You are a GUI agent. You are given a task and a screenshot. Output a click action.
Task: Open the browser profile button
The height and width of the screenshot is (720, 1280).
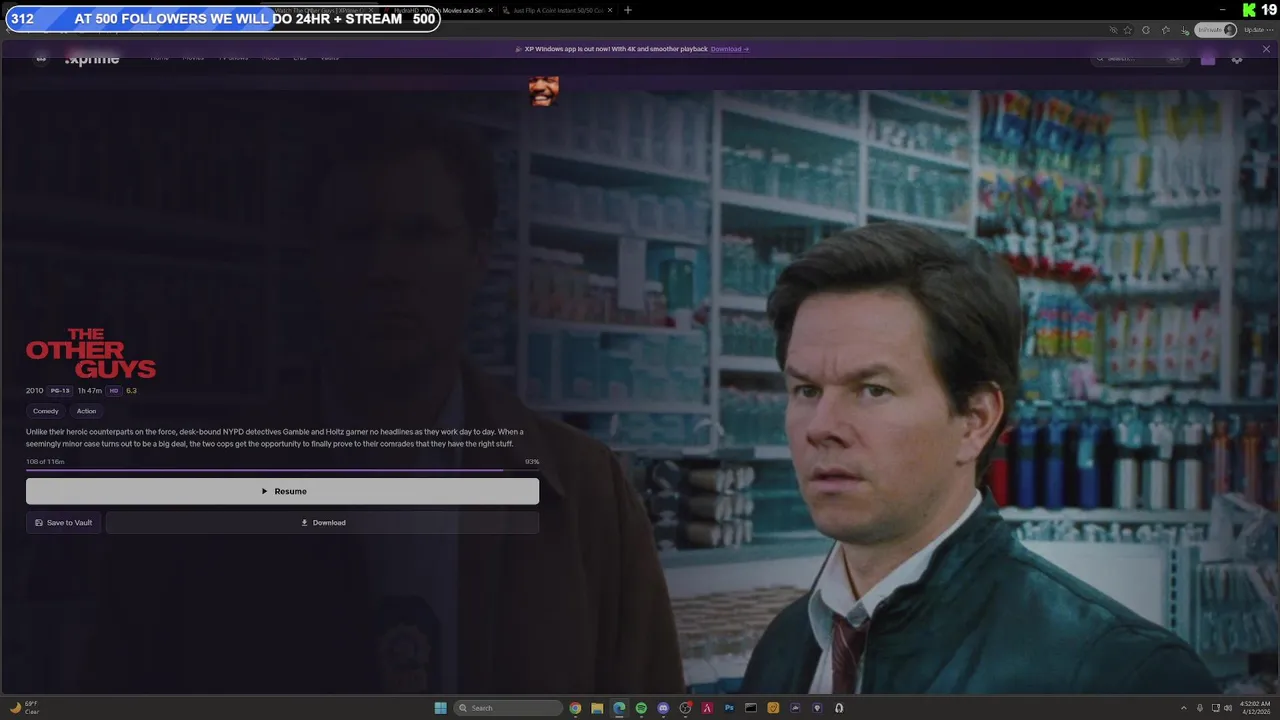point(1217,30)
